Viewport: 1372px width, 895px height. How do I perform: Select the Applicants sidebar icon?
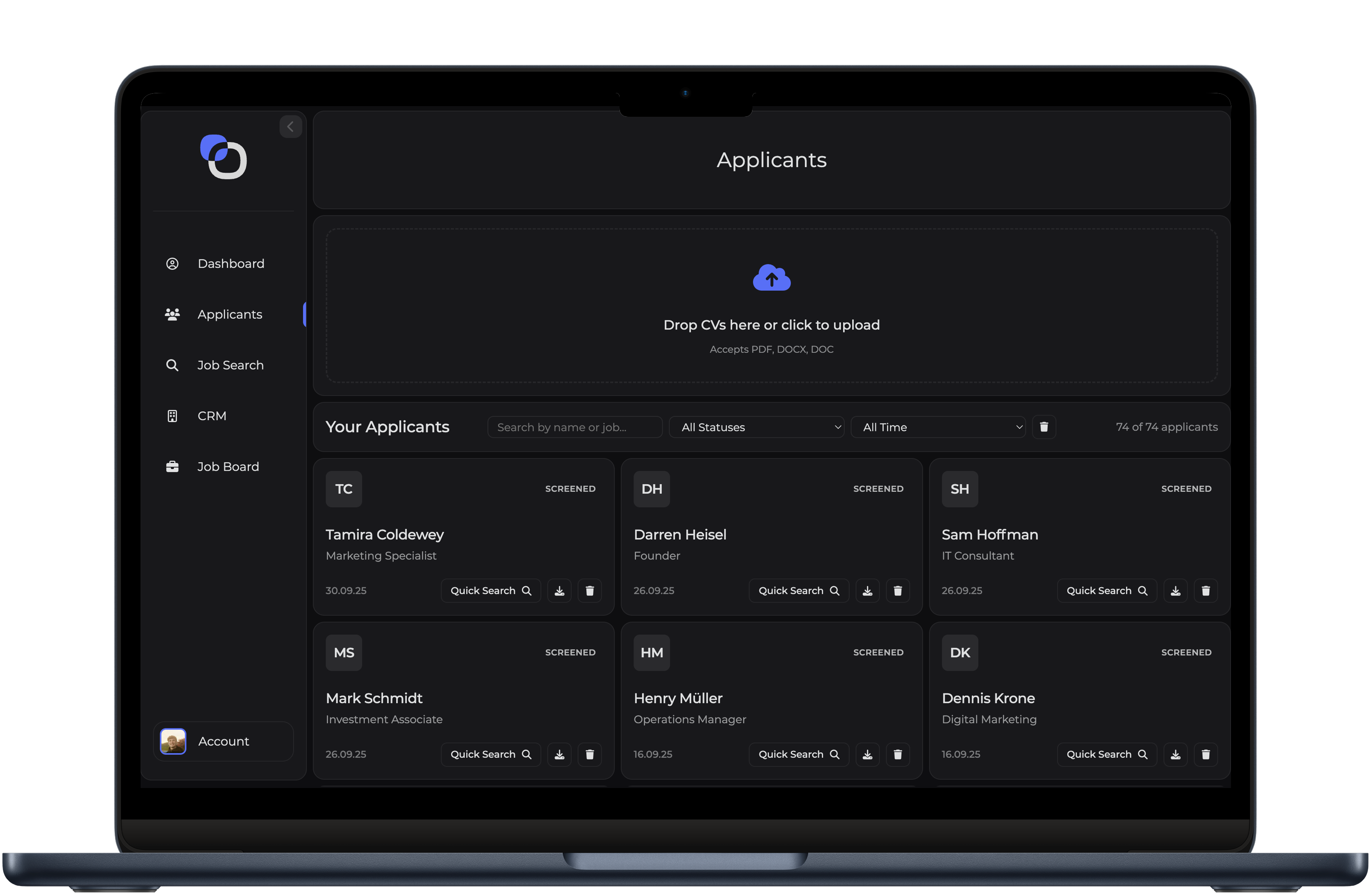click(x=172, y=314)
